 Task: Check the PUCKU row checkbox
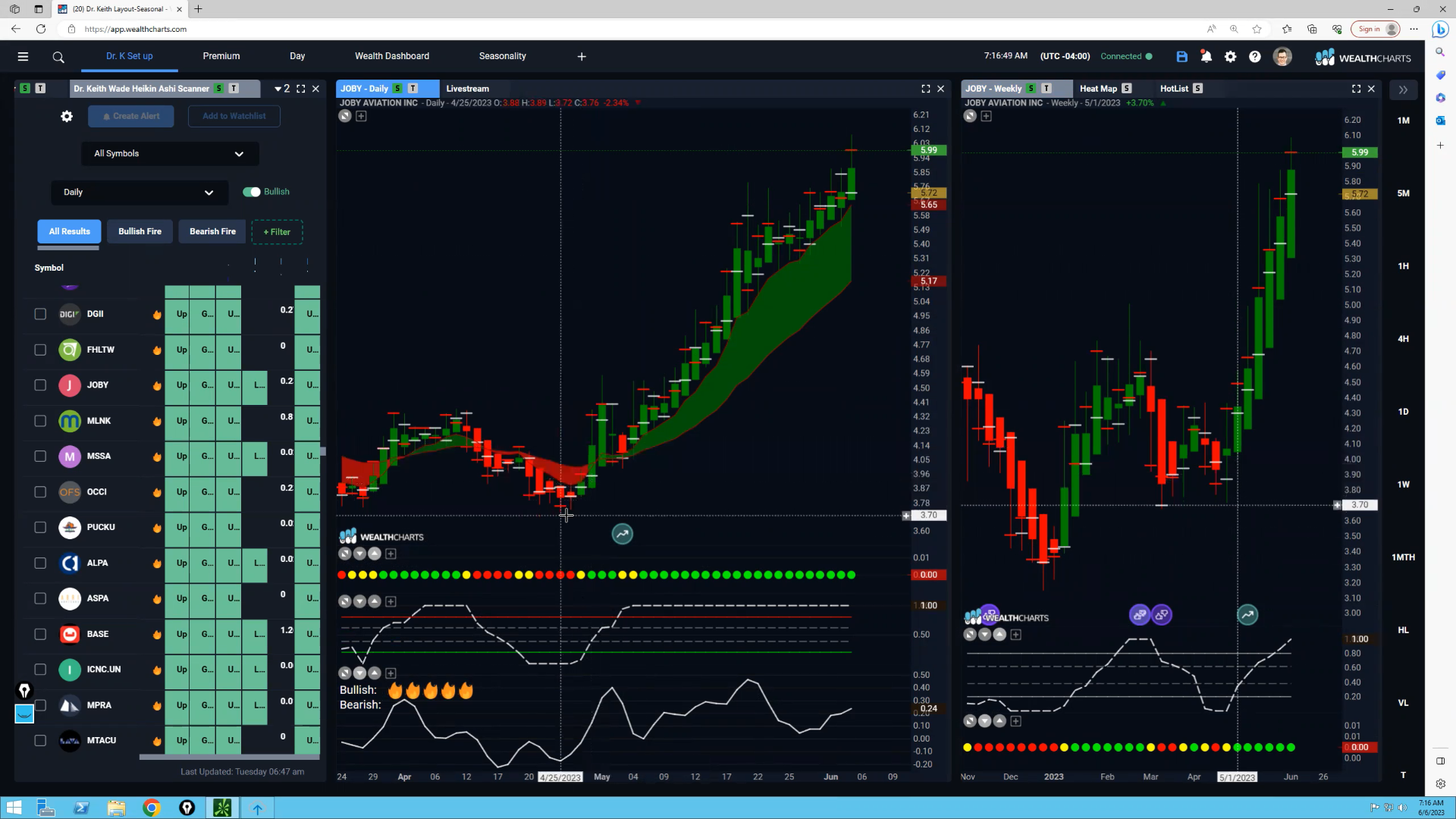[40, 527]
